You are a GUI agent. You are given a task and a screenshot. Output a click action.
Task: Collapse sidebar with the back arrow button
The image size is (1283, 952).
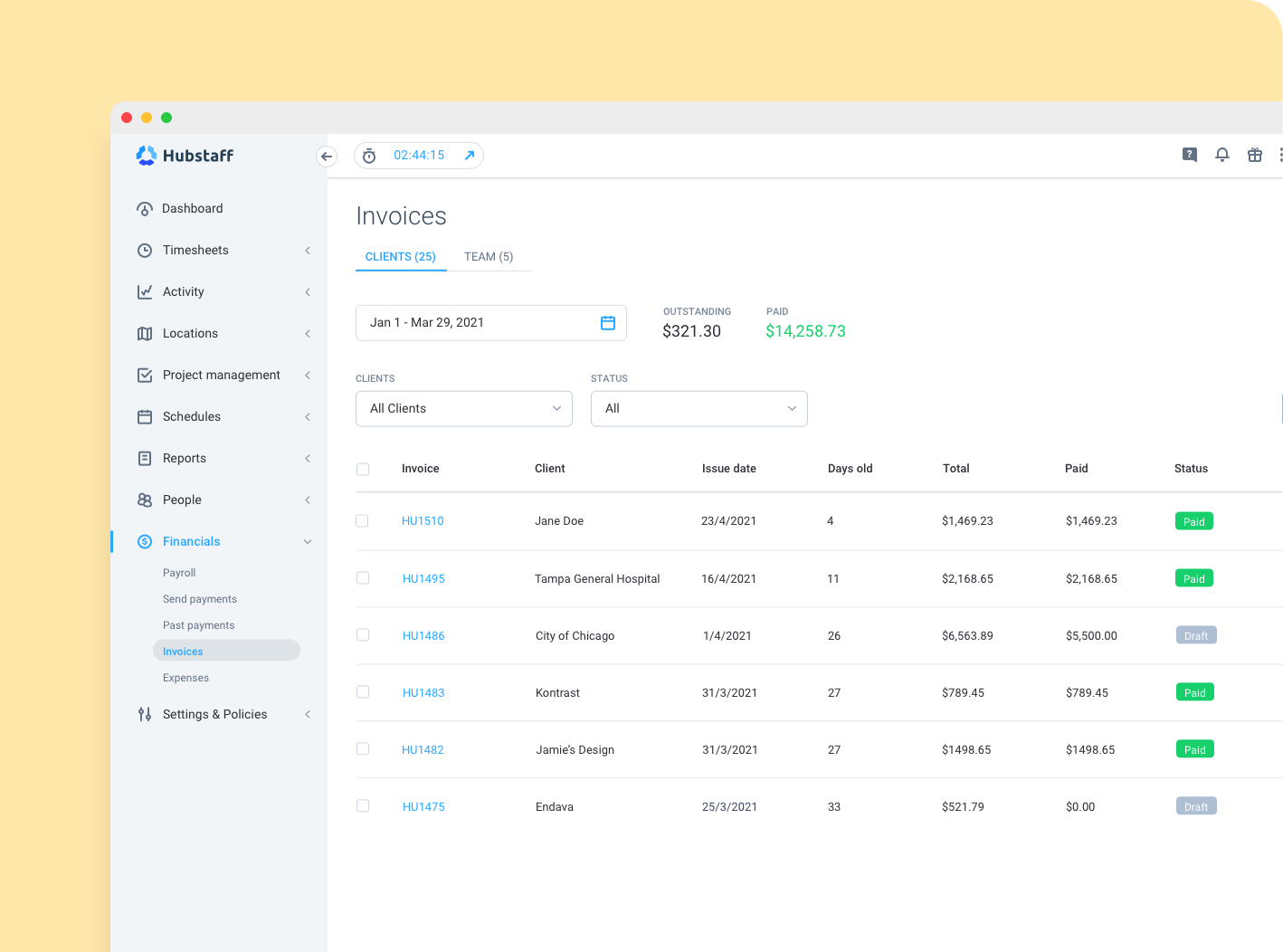[x=327, y=157]
